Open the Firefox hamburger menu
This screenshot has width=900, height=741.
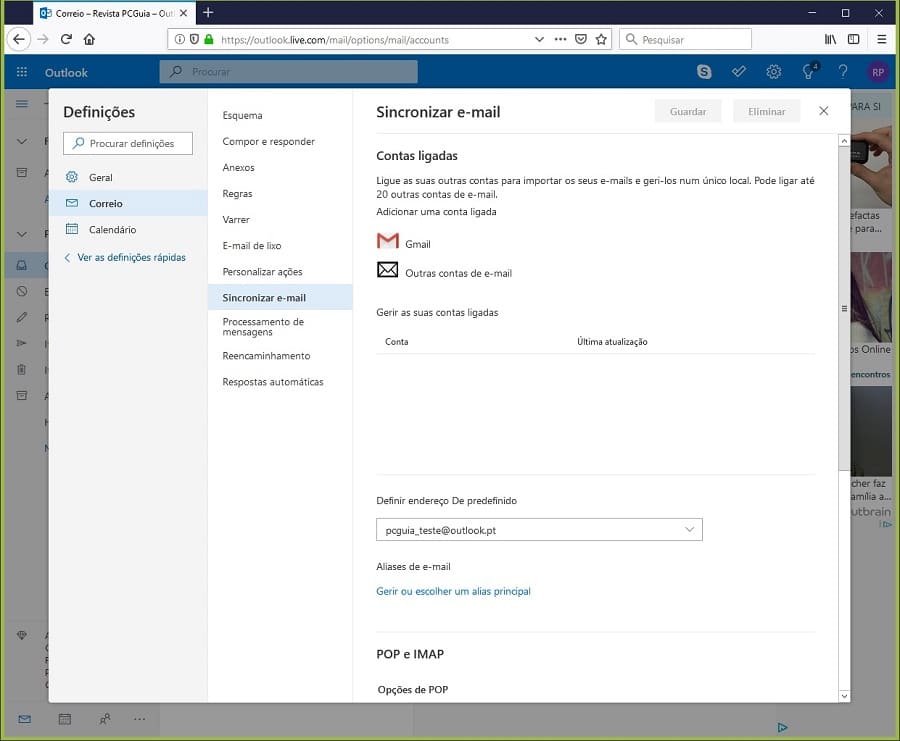(882, 39)
